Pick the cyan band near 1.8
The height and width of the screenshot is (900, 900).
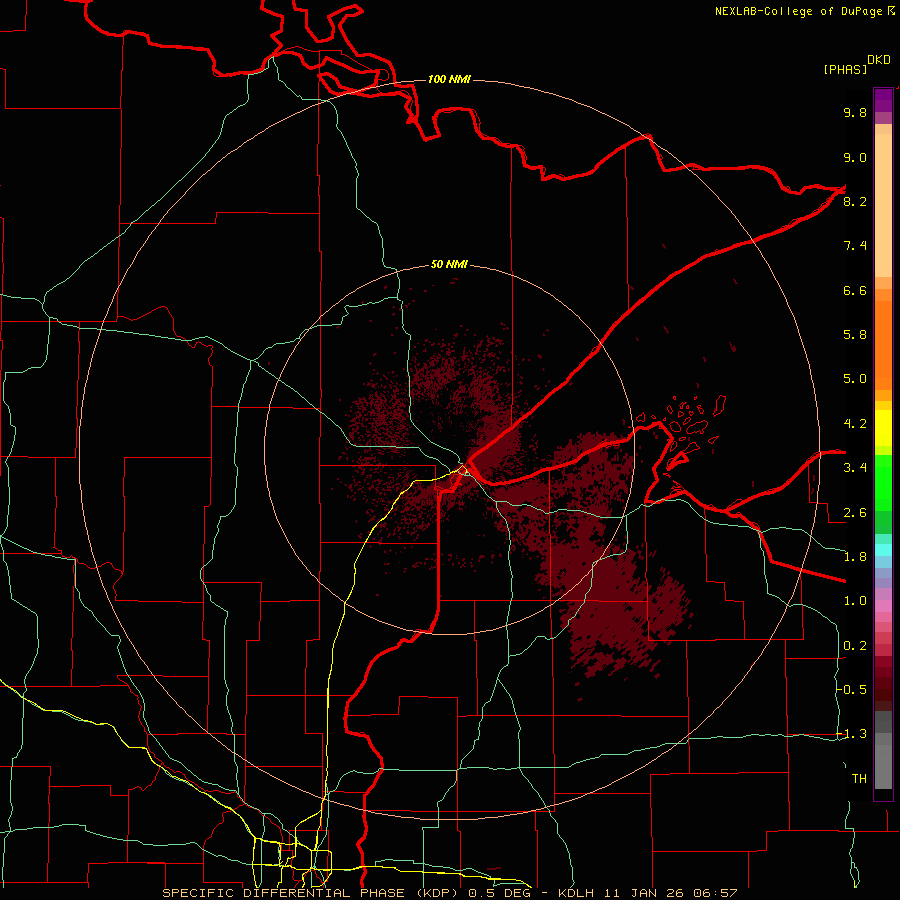point(883,550)
